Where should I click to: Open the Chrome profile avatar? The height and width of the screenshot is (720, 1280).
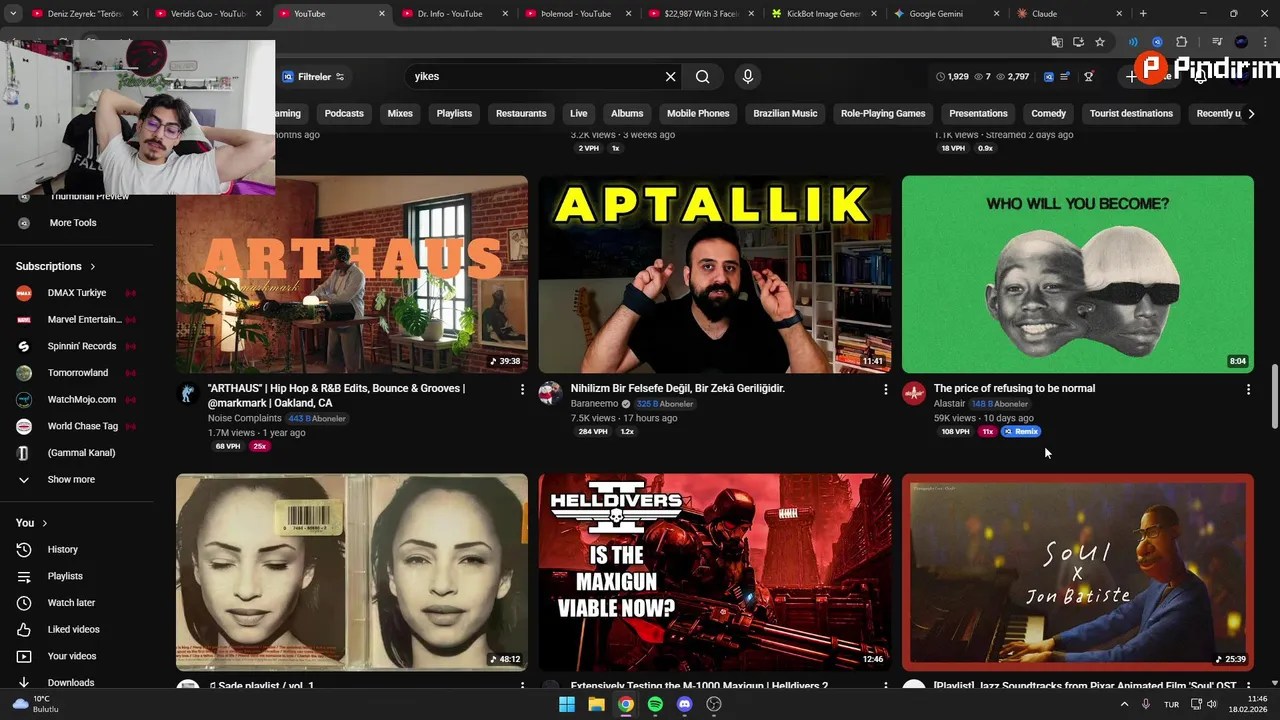tap(1241, 42)
